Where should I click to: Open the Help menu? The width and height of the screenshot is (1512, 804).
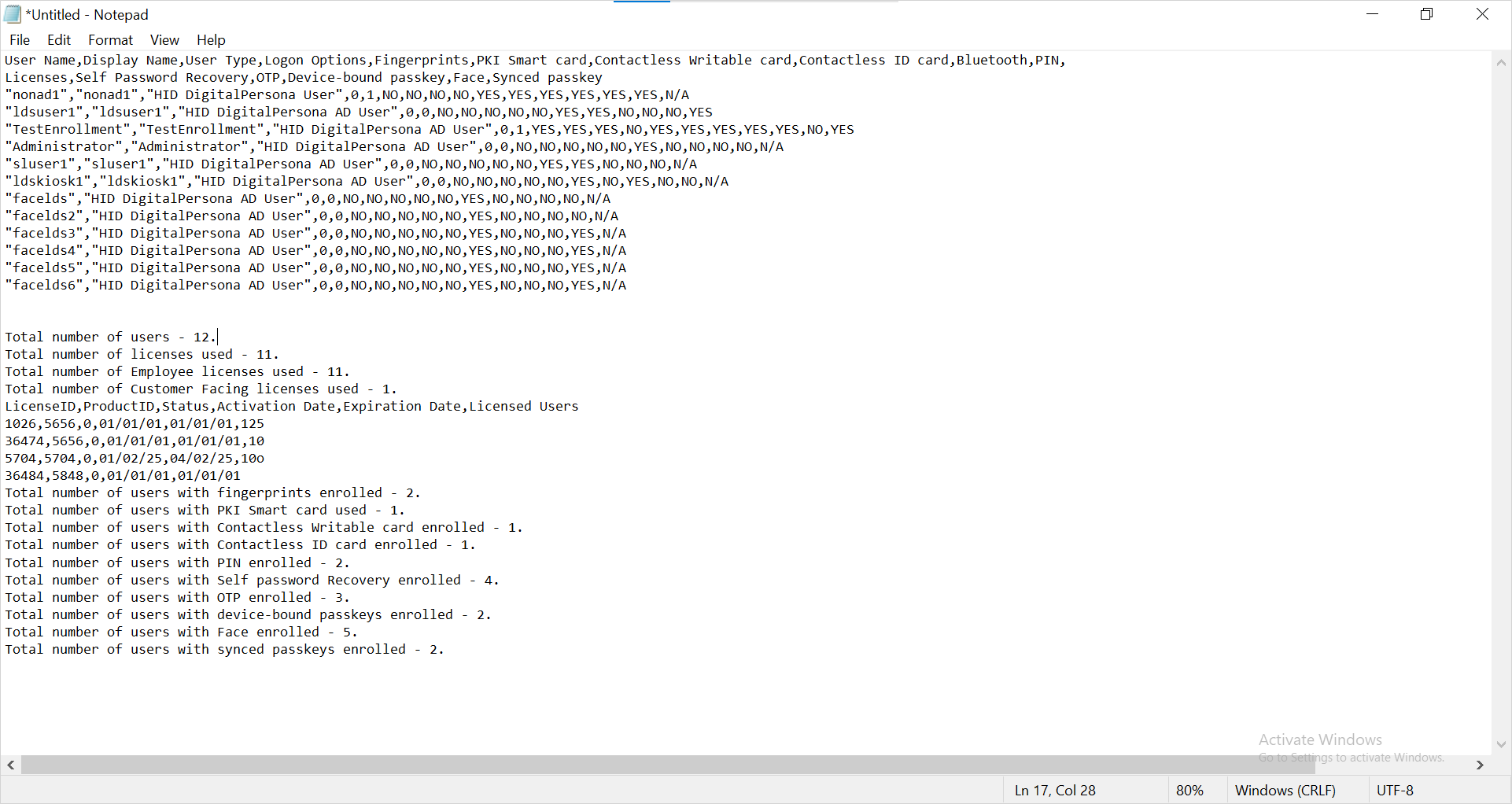pos(211,40)
